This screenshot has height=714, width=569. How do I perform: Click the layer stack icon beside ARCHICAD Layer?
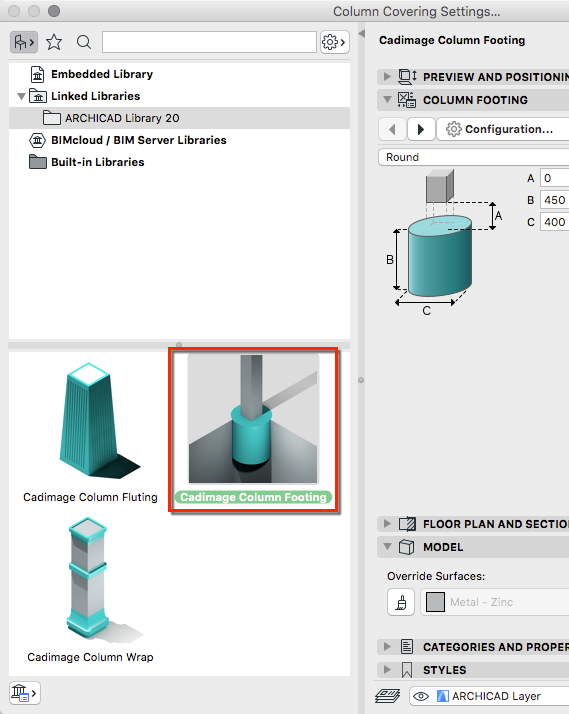tap(387, 696)
